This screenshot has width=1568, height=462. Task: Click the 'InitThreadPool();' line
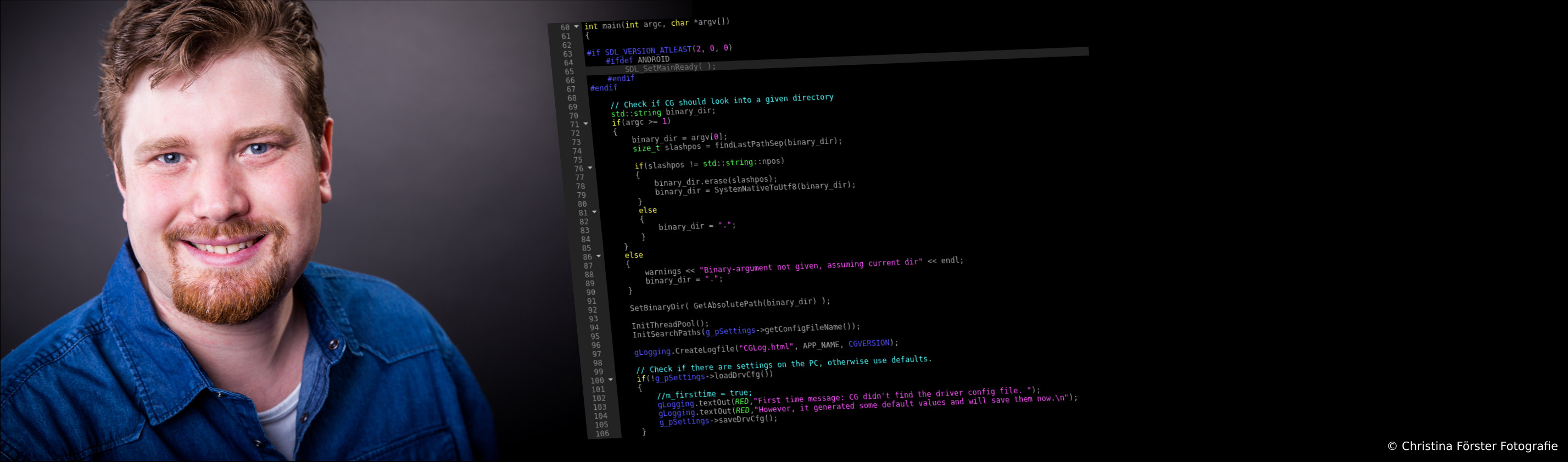[670, 325]
